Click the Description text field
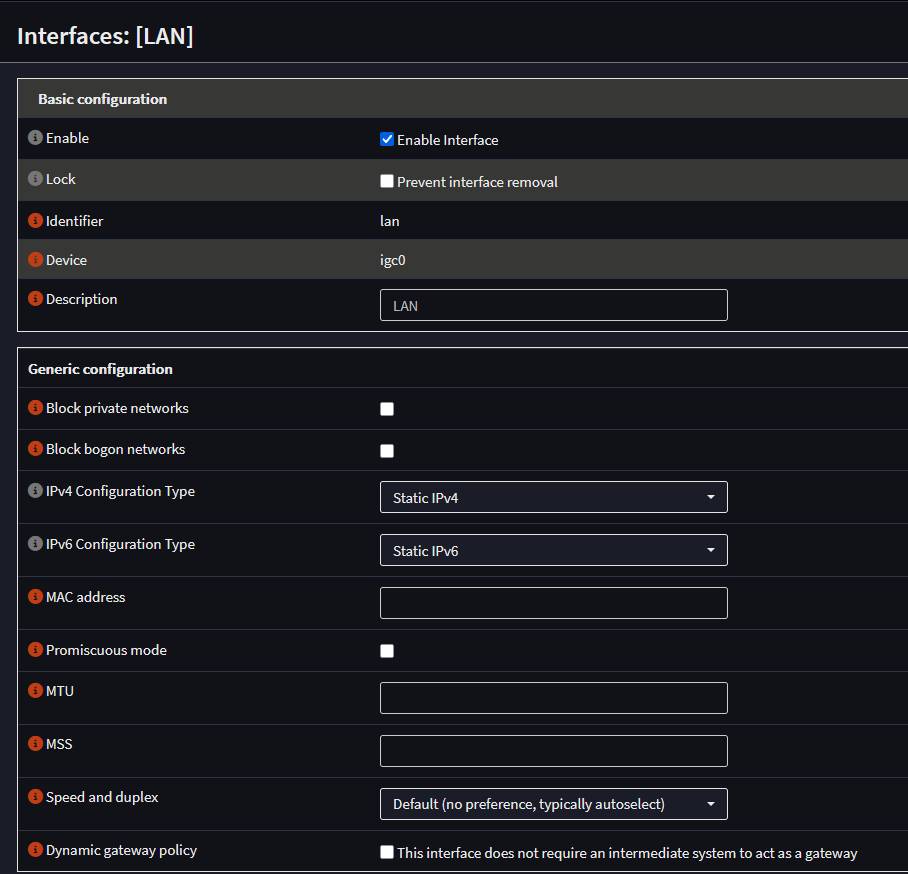Screen dimensions: 908x874 (553, 305)
